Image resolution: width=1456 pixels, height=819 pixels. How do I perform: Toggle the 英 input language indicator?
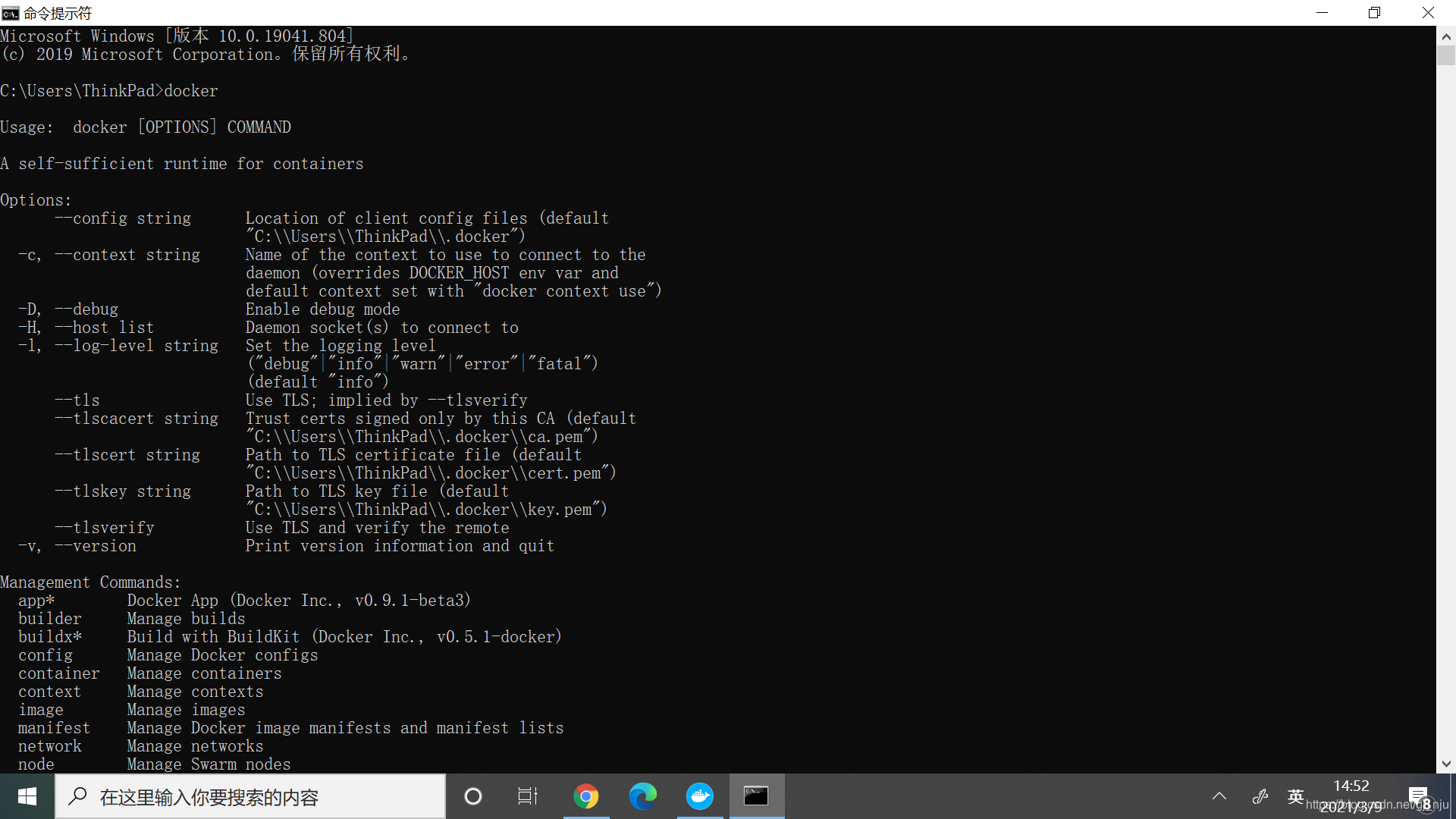[x=1296, y=796]
